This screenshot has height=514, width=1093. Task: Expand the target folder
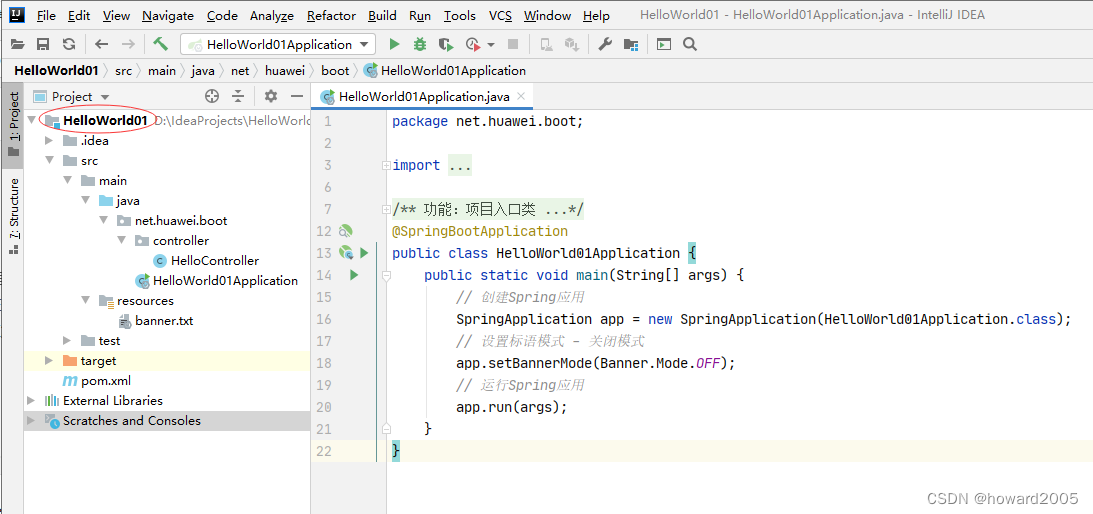pos(49,361)
